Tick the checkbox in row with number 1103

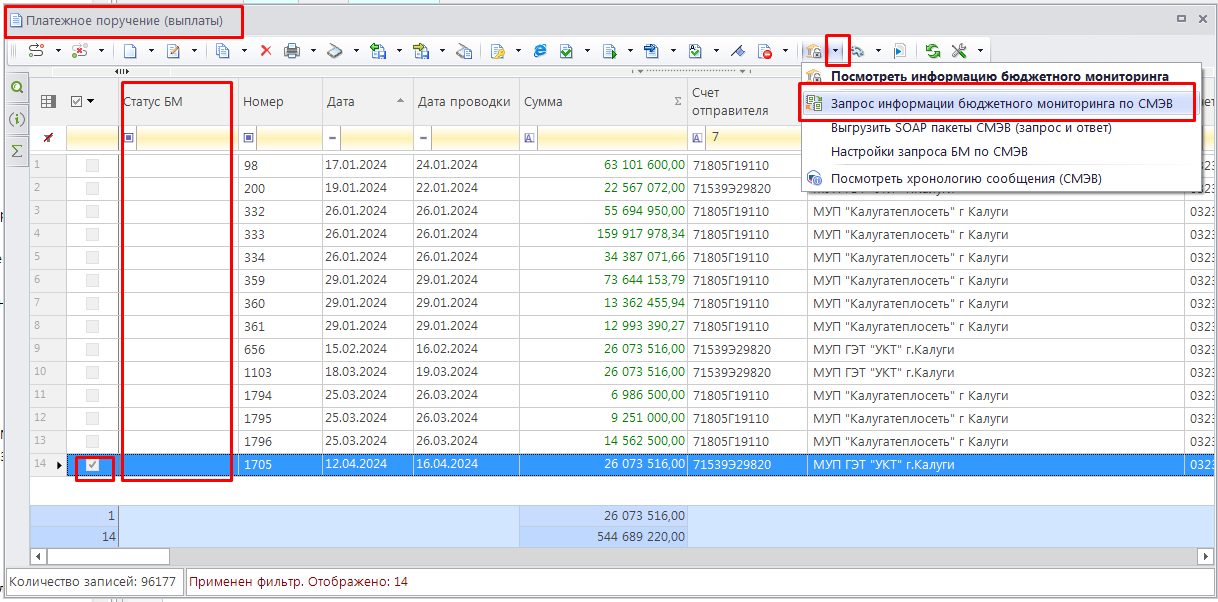pyautogui.click(x=92, y=372)
